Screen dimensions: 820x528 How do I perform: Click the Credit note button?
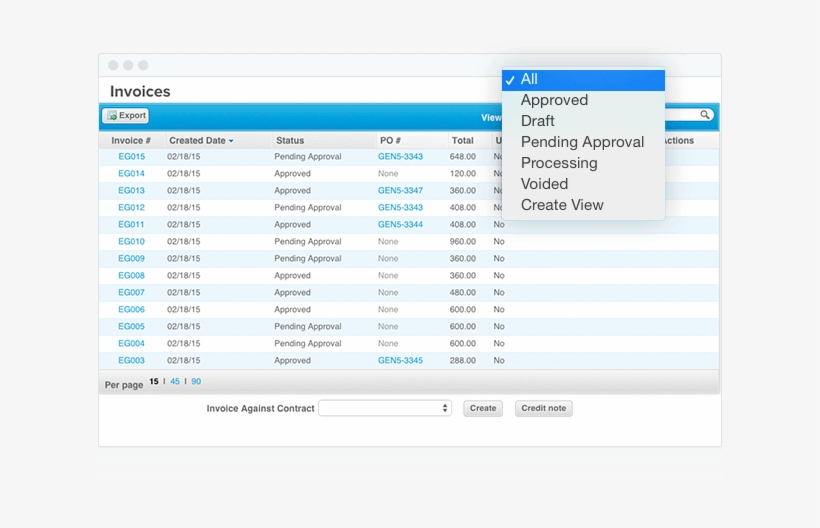point(543,408)
